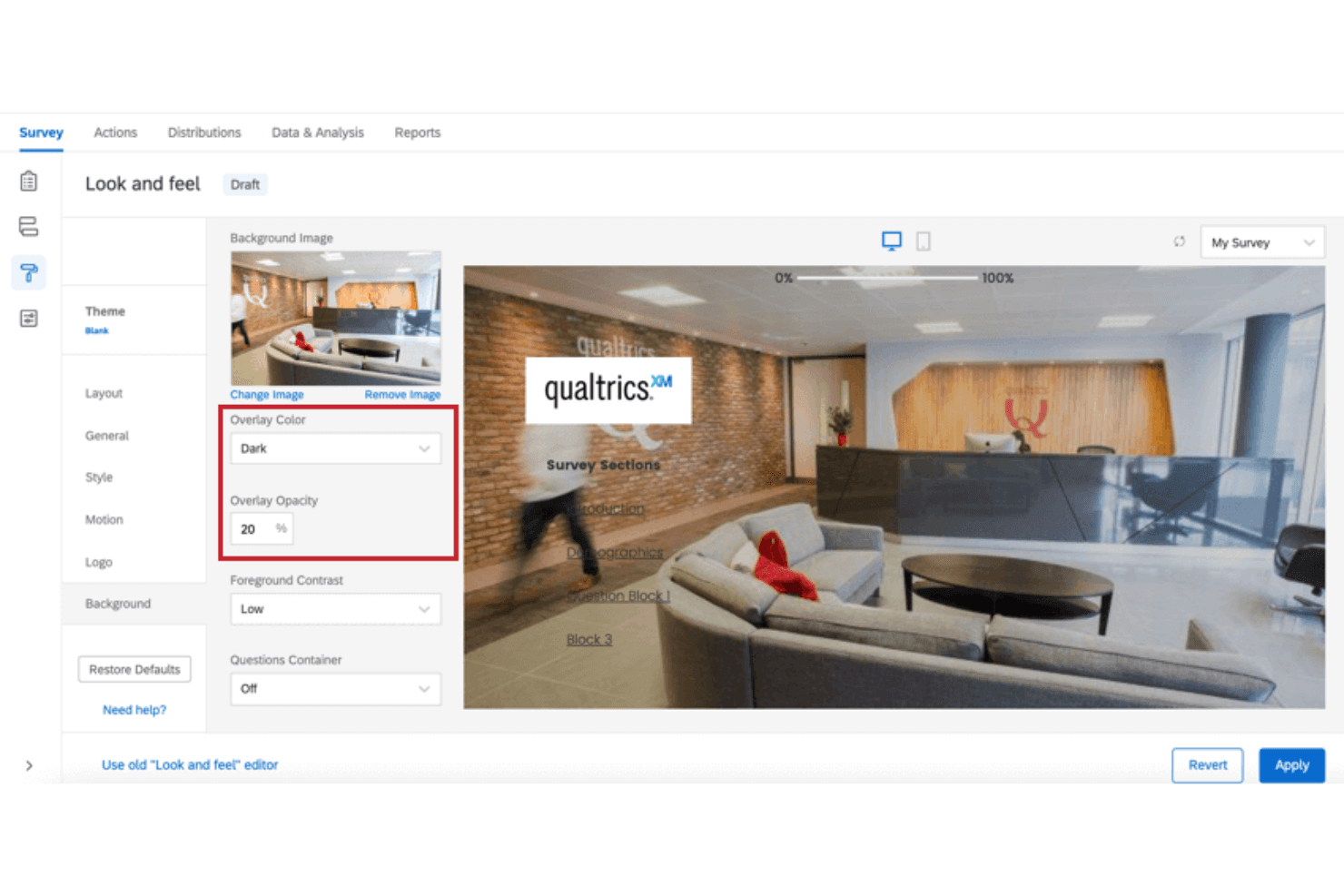The image size is (1344, 896).
Task: Click the Draft status badge
Action: [245, 184]
